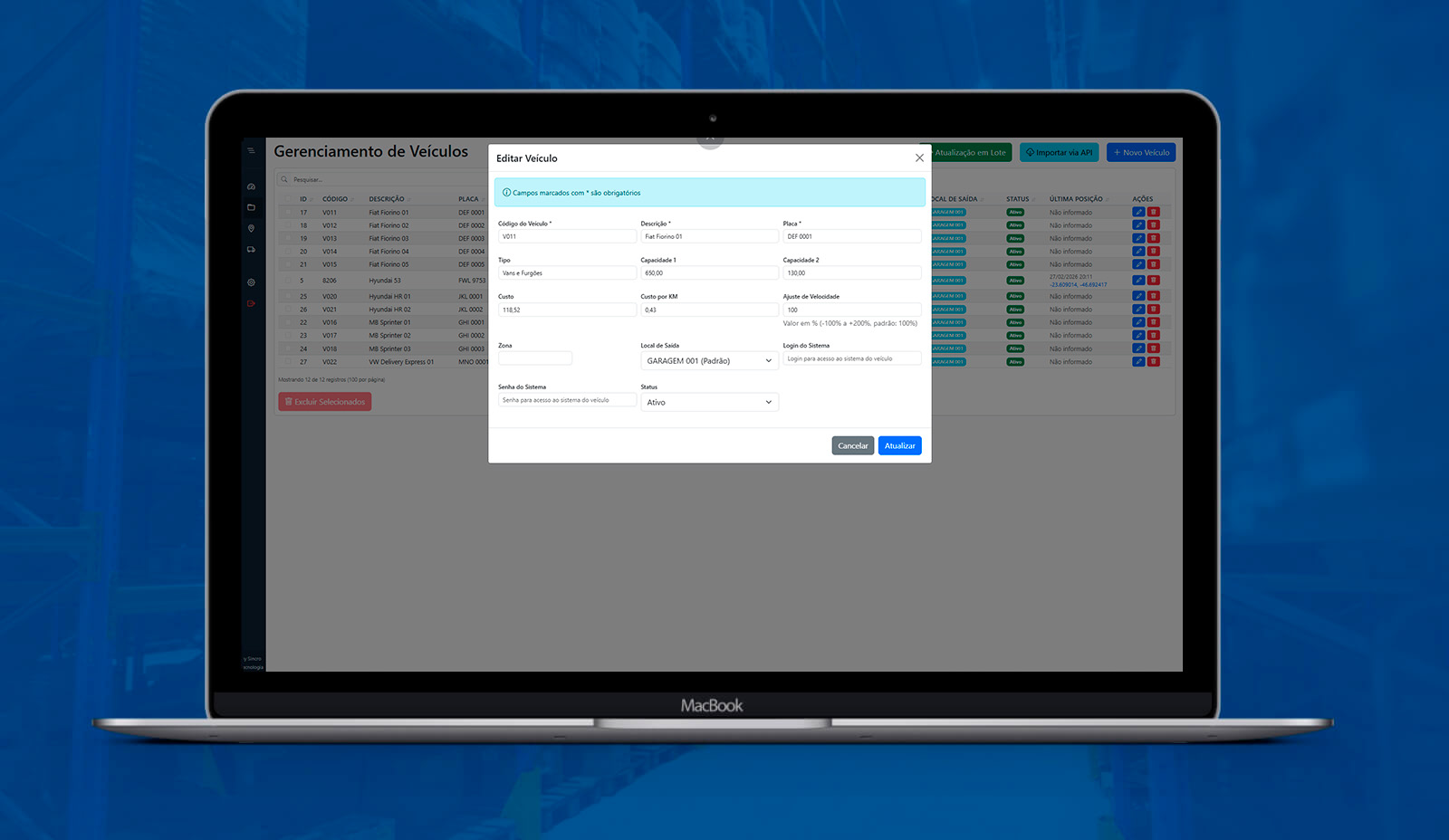Click the Cancelar button in the dialog
The width and height of the screenshot is (1449, 840).
coord(852,445)
